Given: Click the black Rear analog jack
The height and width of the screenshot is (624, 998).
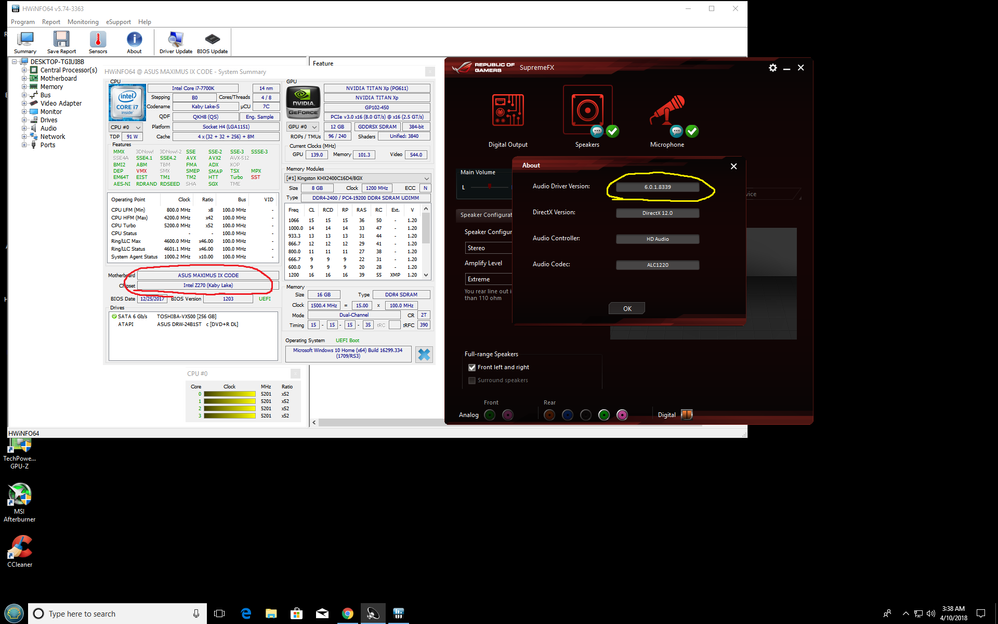Looking at the screenshot, I should click(x=586, y=415).
